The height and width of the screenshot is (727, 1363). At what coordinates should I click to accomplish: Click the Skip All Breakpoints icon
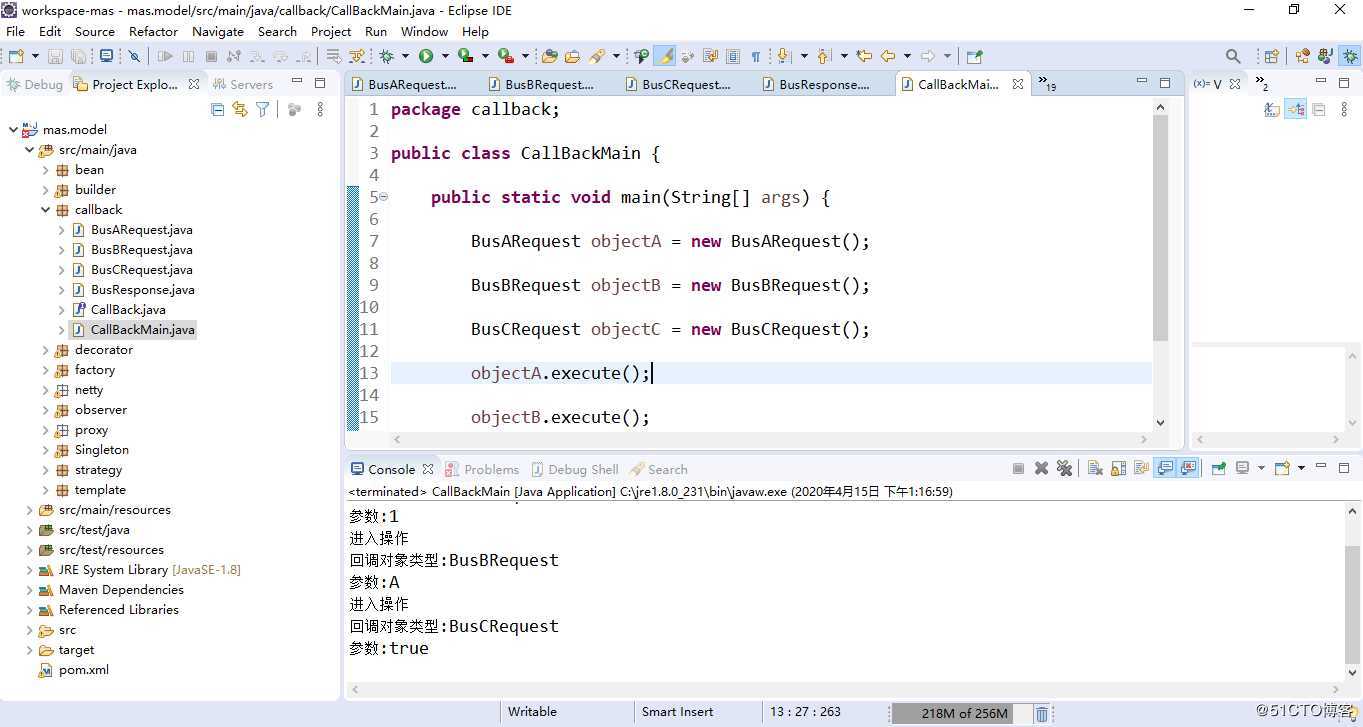click(134, 57)
